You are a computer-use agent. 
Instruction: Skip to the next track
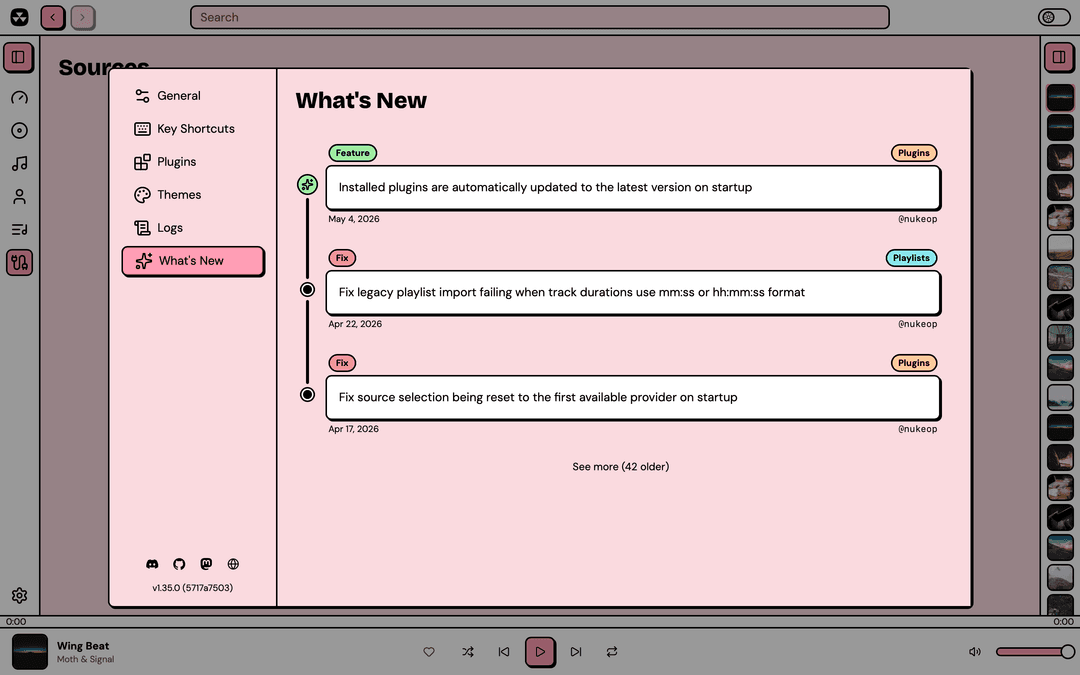coord(576,652)
